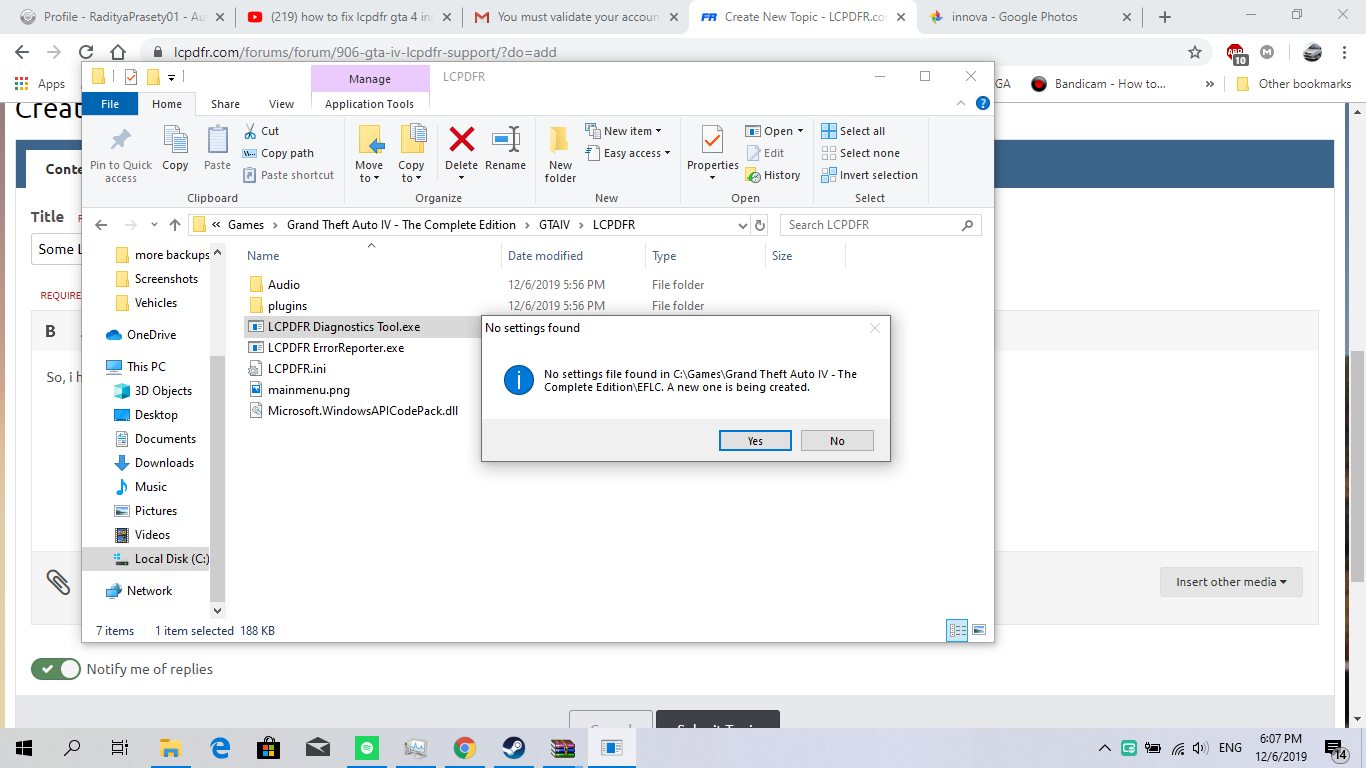Go up one folder level in Explorer
The image size is (1366, 768).
(175, 225)
